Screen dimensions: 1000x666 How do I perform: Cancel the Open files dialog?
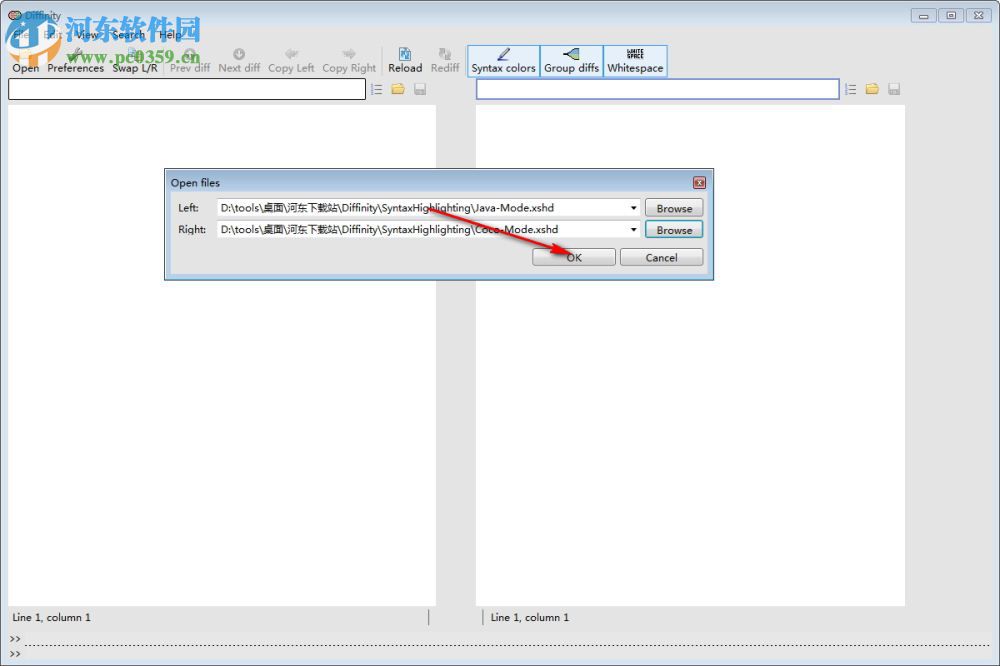click(x=661, y=257)
